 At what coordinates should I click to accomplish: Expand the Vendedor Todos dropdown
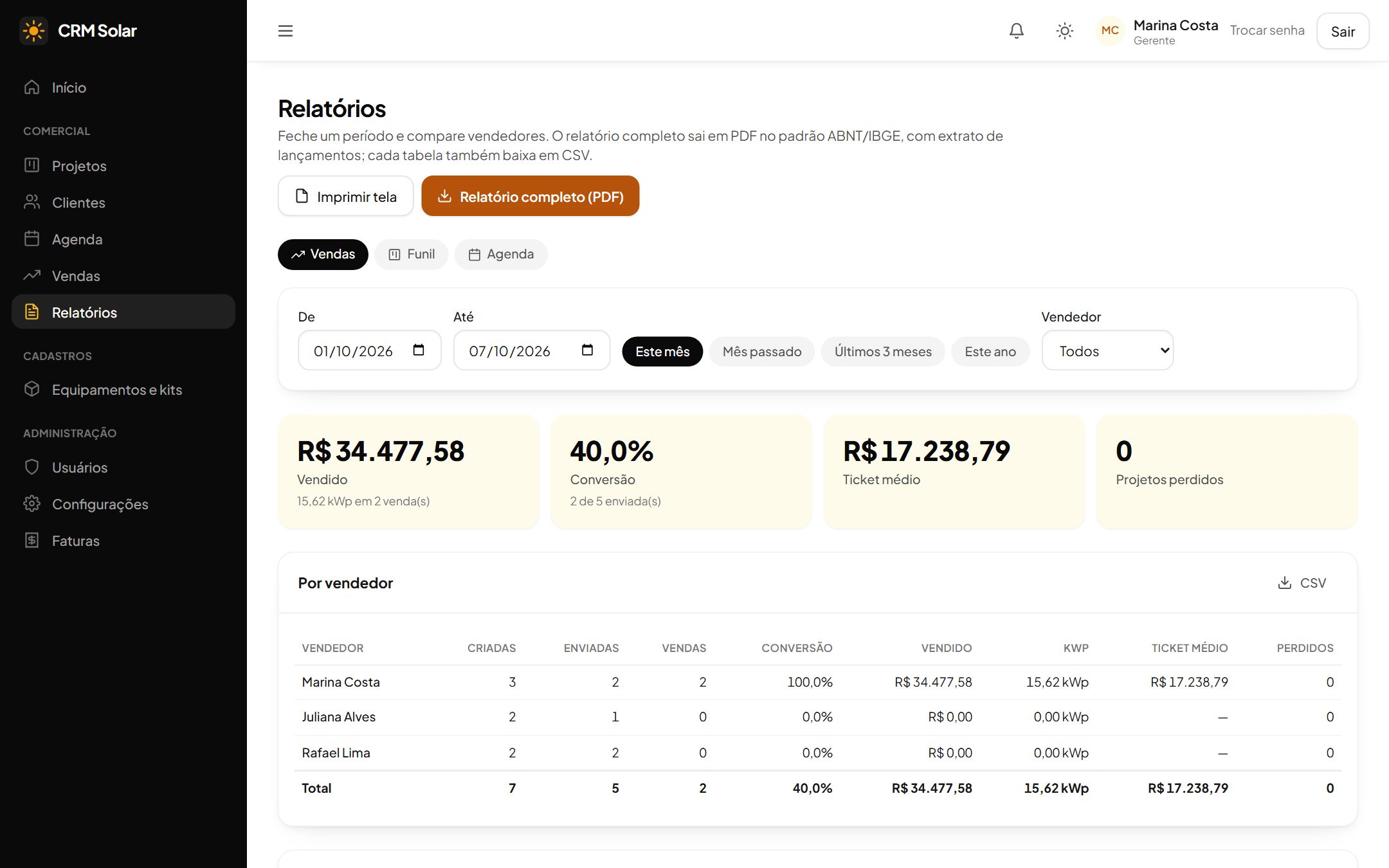click(x=1107, y=350)
